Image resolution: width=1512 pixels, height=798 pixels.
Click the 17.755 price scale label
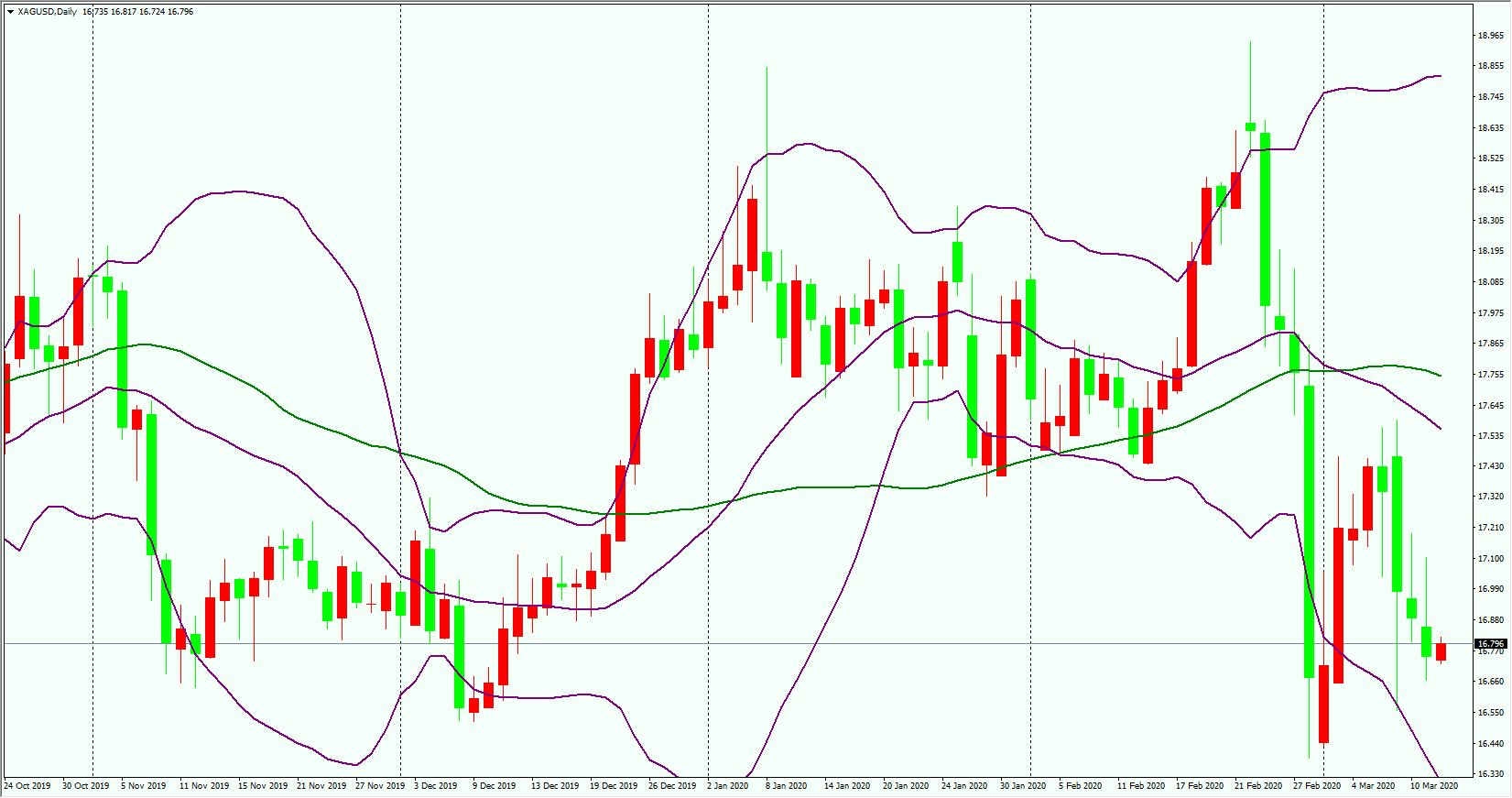click(x=1491, y=375)
